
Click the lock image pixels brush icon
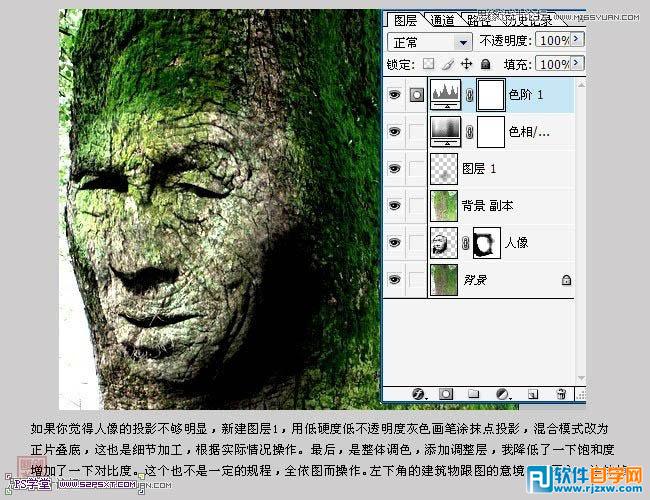click(x=448, y=64)
